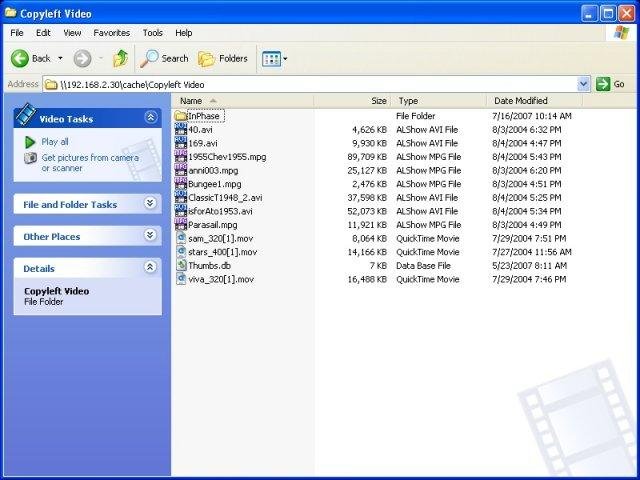Open the Favorites menu
The image size is (640, 480).
pyautogui.click(x=111, y=33)
